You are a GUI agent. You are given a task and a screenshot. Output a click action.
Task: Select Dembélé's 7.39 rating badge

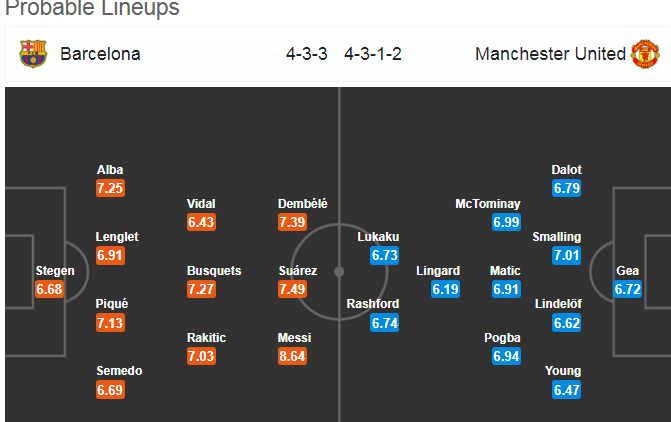click(292, 222)
